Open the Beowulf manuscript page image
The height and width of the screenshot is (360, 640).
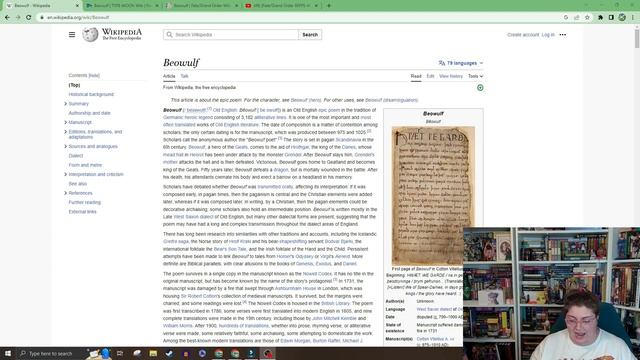pyautogui.click(x=433, y=196)
